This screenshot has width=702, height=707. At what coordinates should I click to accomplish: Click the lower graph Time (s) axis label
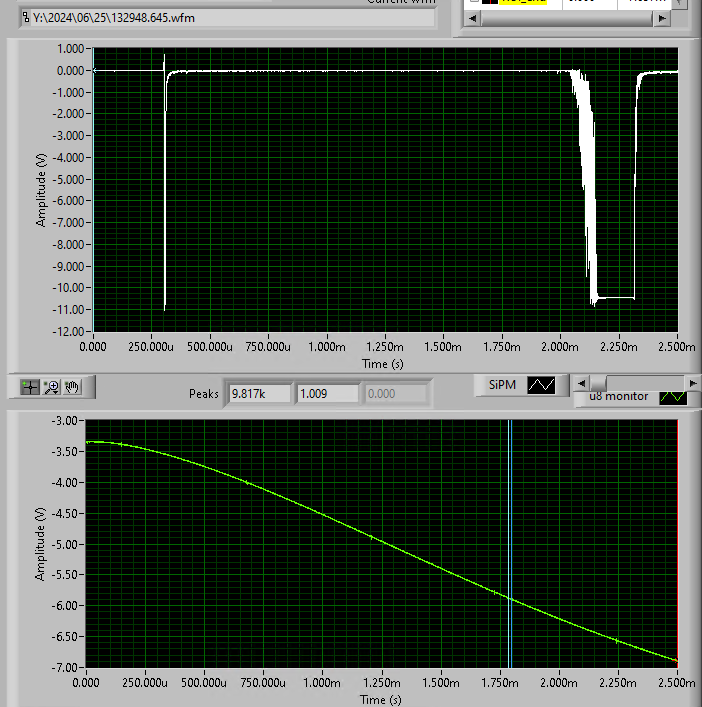click(x=381, y=699)
